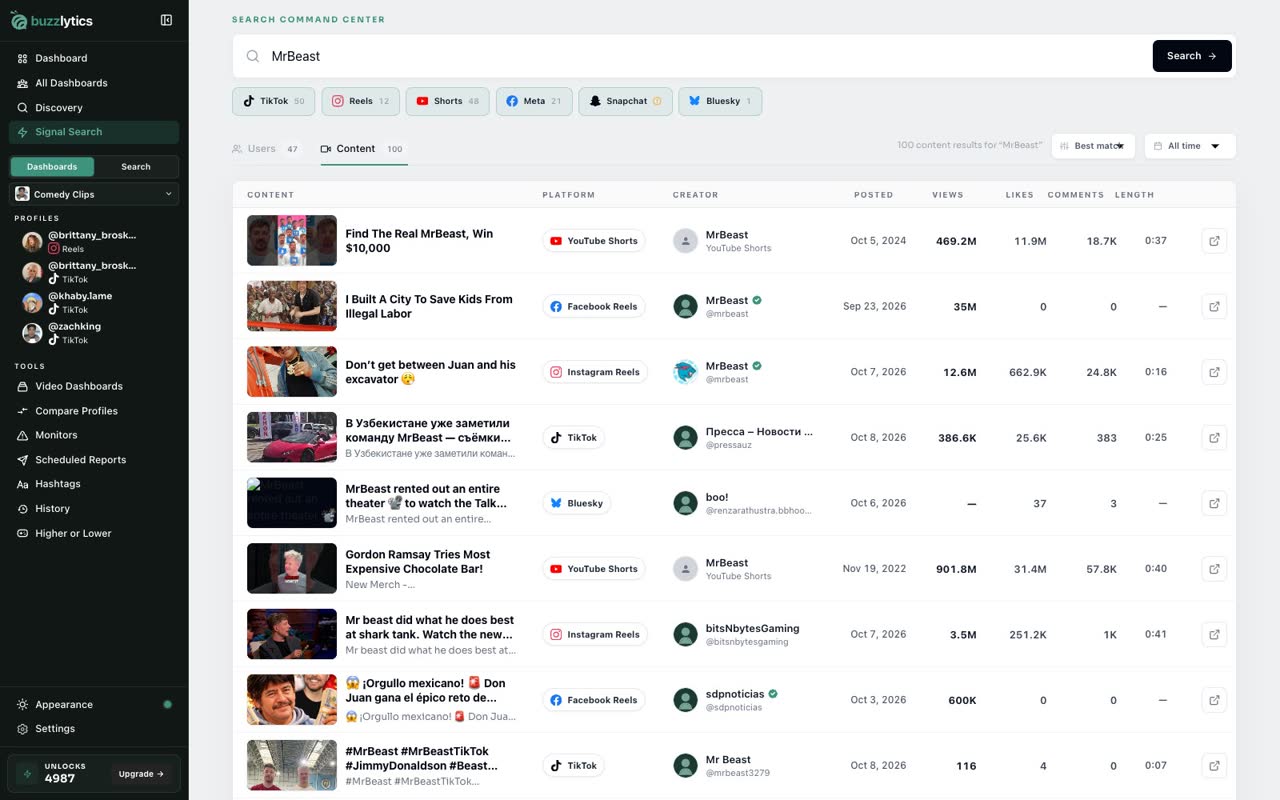Toggle the Meta platform filter
The height and width of the screenshot is (800, 1280).
coord(534,101)
